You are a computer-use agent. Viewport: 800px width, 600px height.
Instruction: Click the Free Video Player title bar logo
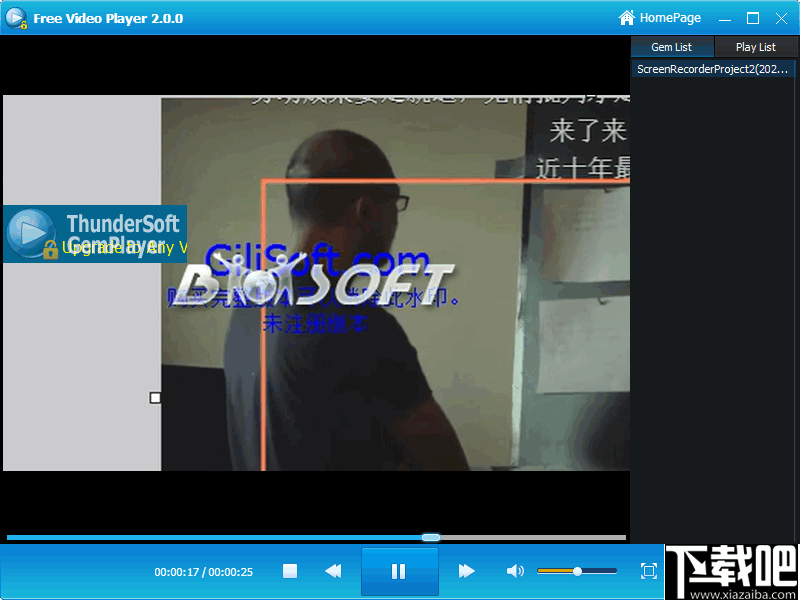click(14, 17)
